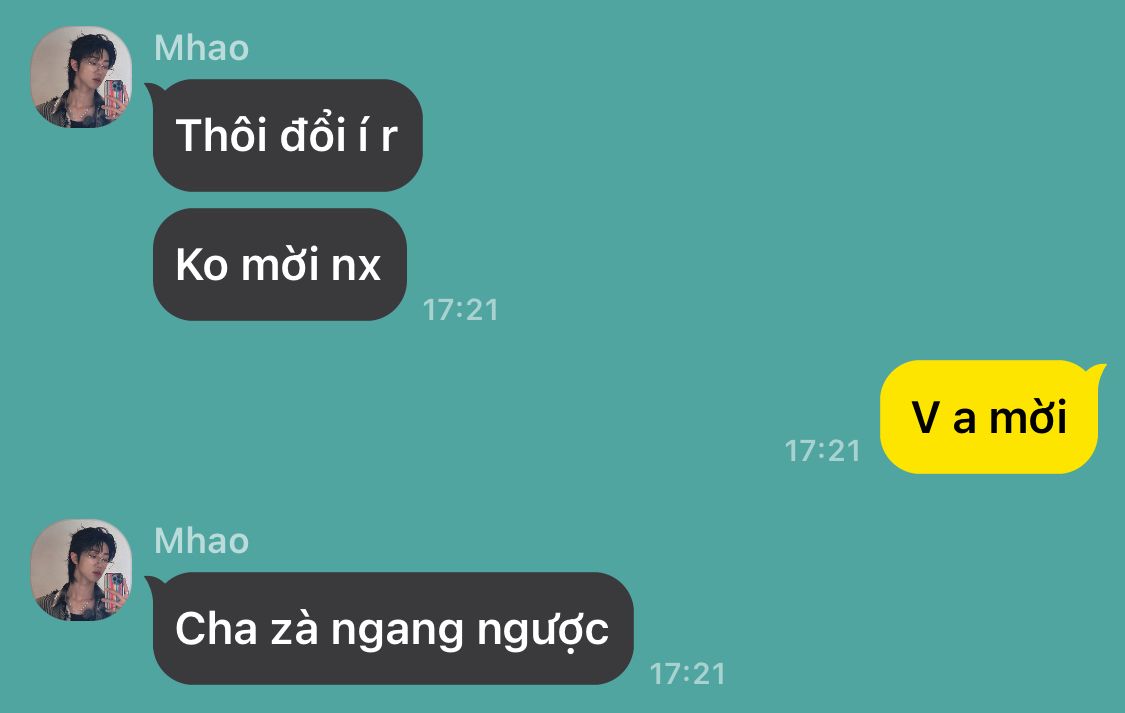Tap the "Mhao" name above "Thôi đổi í r"

(x=202, y=48)
